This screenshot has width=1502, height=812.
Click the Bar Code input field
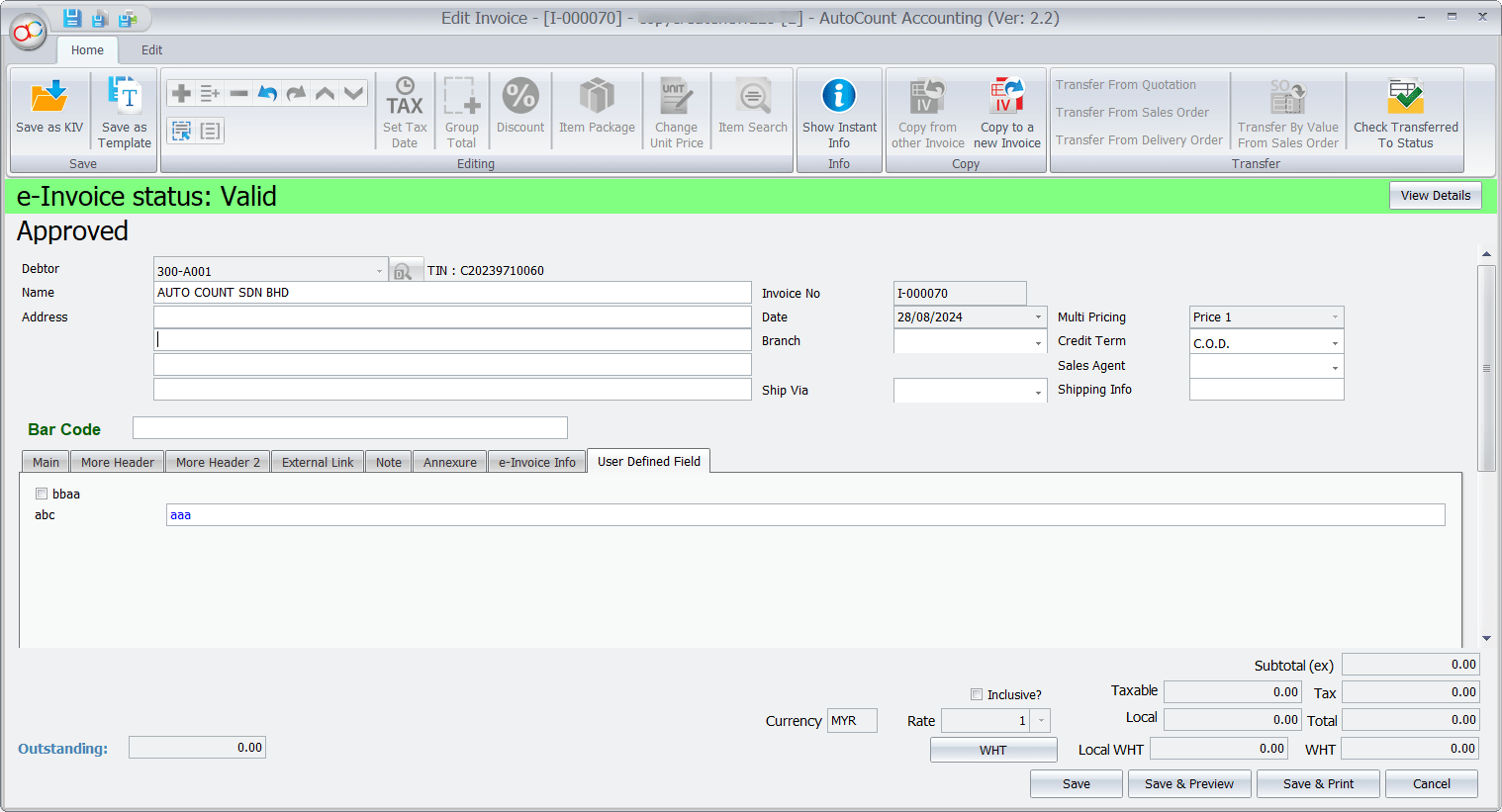pyautogui.click(x=350, y=428)
